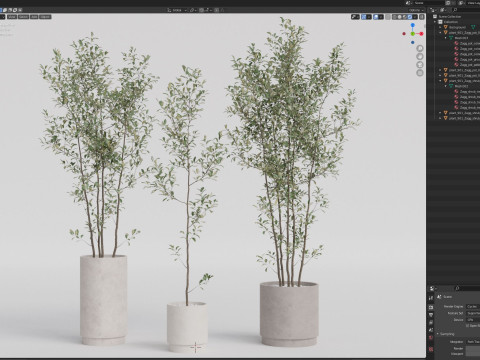Switch to rendered viewport shading
The height and width of the screenshot is (360, 480).
click(410, 17)
